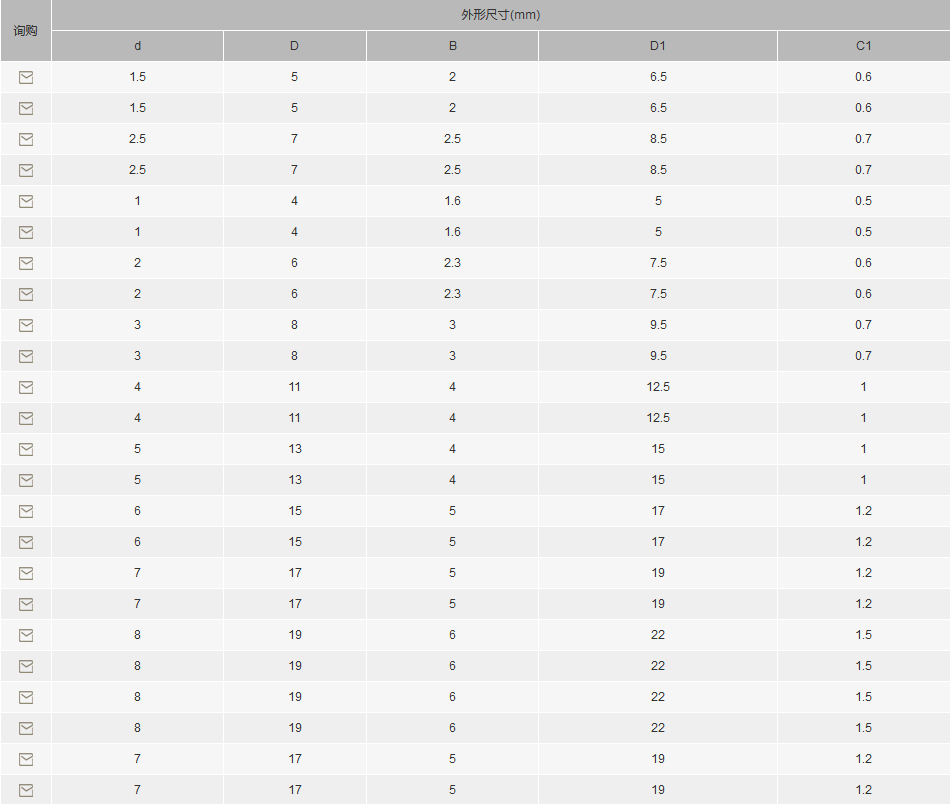Click the second 1.5 row's envelope icon
This screenshot has width=950, height=804.
click(26, 108)
